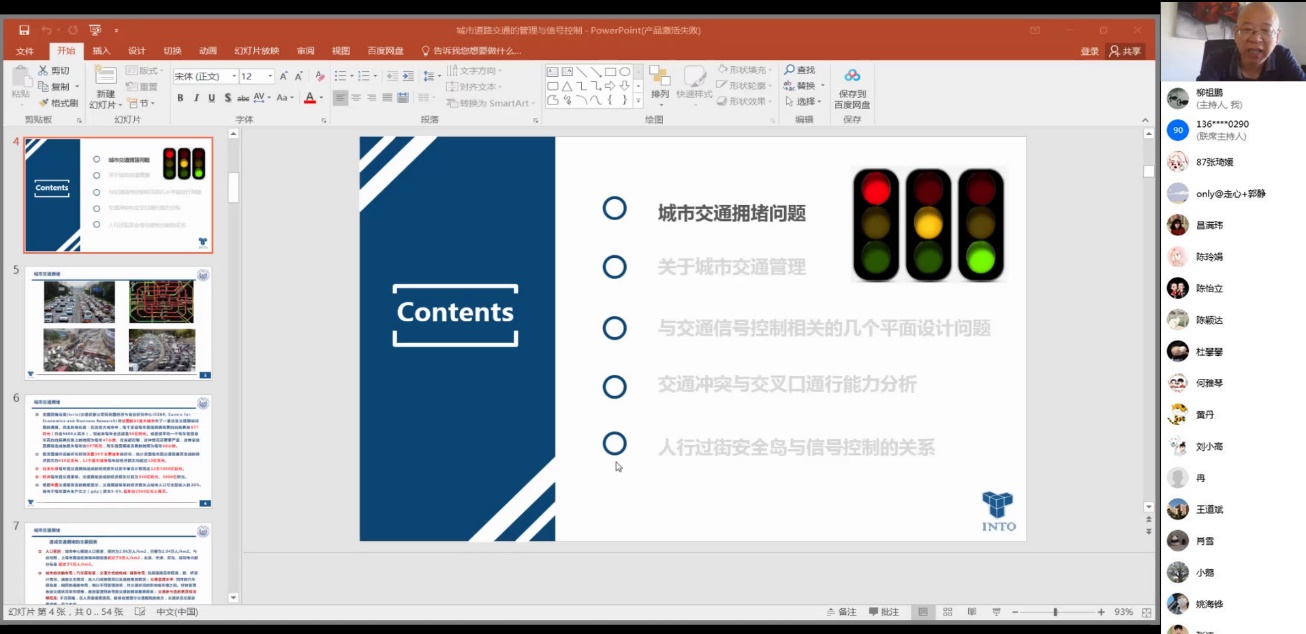
Task: Click the Notes (备注) button in status bar
Action: coord(841,612)
